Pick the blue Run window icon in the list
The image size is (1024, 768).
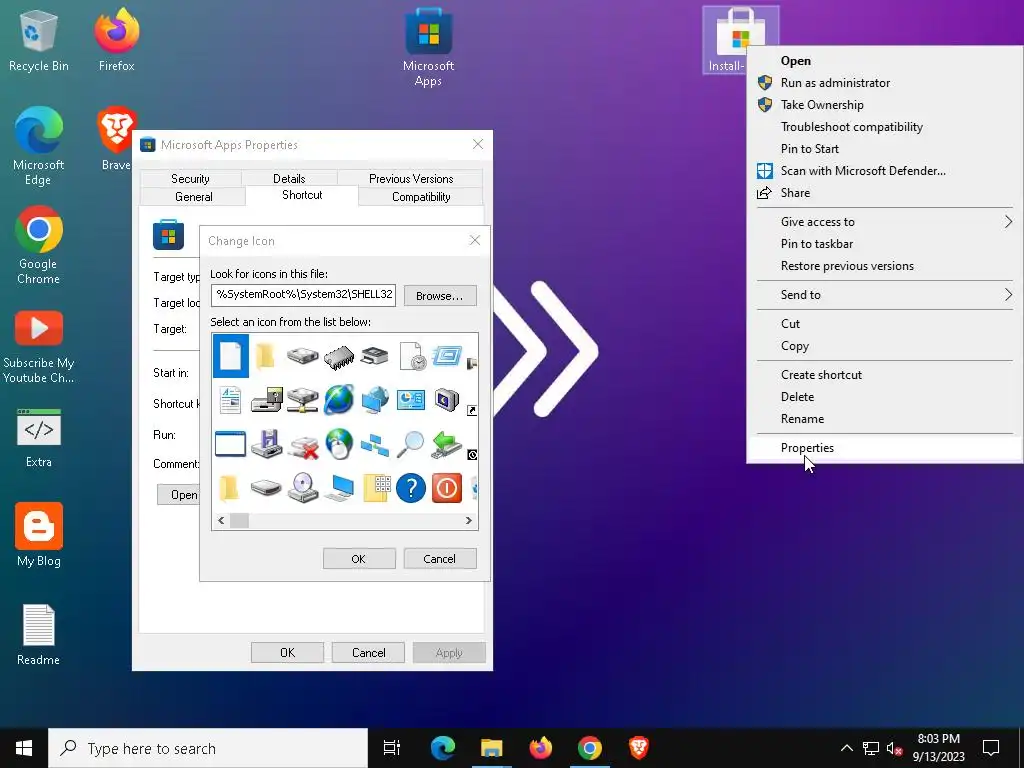pyautogui.click(x=447, y=356)
